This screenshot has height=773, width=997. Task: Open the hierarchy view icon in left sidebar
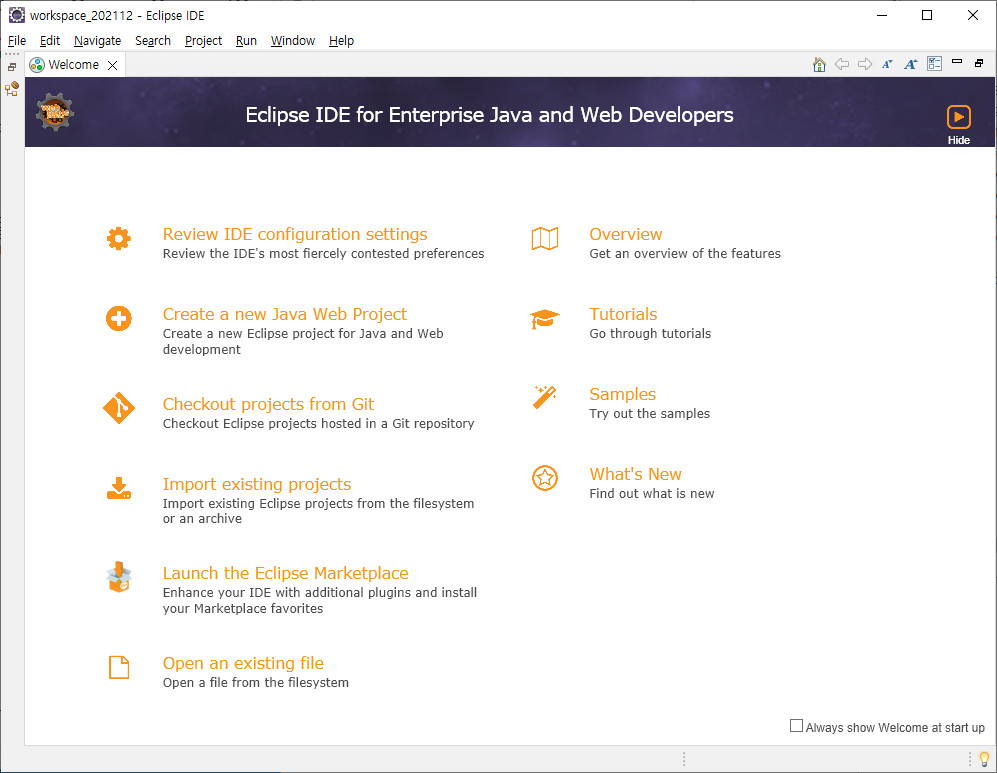pyautogui.click(x=12, y=89)
